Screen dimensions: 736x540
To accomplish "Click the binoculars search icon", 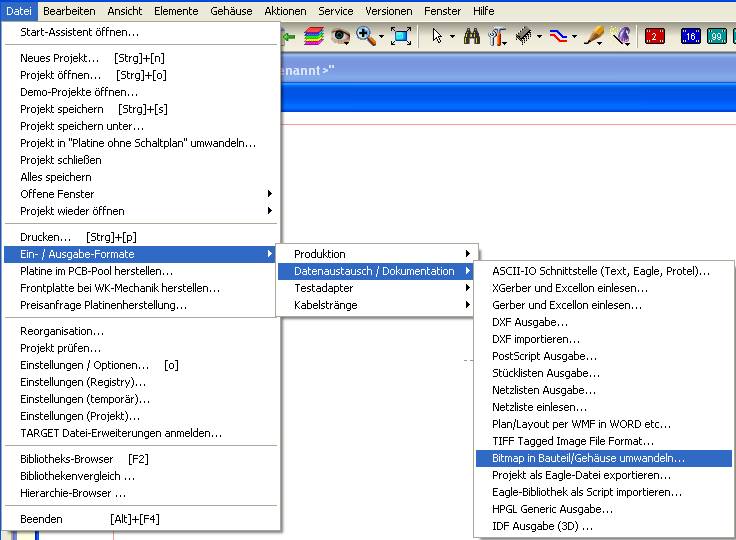I will [x=471, y=36].
